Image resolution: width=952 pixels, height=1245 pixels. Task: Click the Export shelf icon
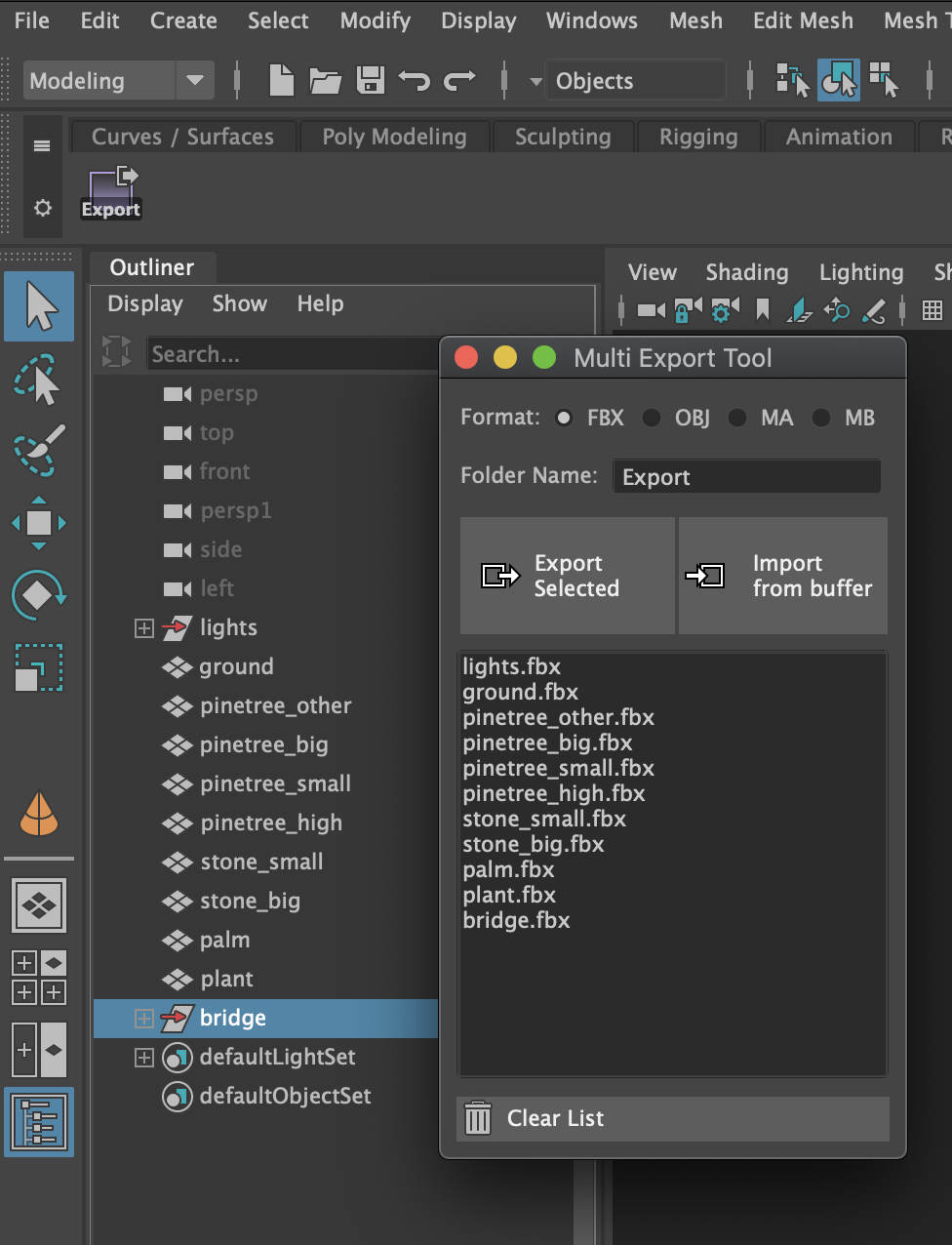(111, 192)
